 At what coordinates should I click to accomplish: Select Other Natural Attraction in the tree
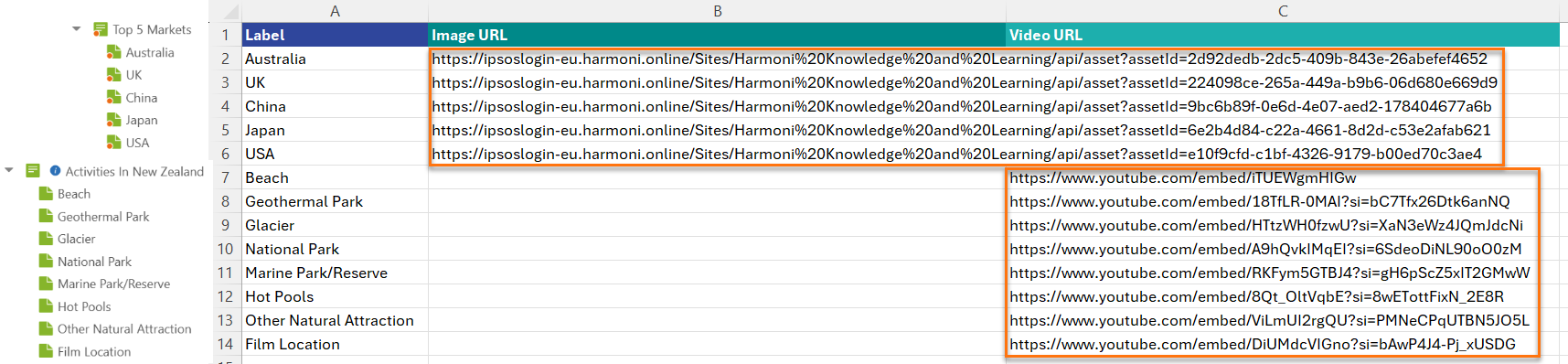pos(124,328)
